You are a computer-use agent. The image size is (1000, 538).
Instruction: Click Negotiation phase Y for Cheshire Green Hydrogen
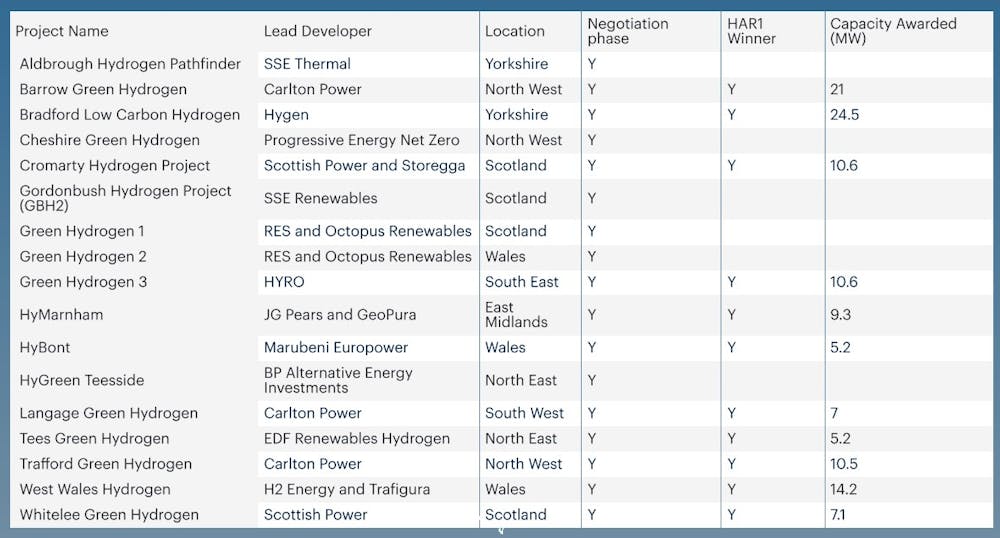point(592,140)
